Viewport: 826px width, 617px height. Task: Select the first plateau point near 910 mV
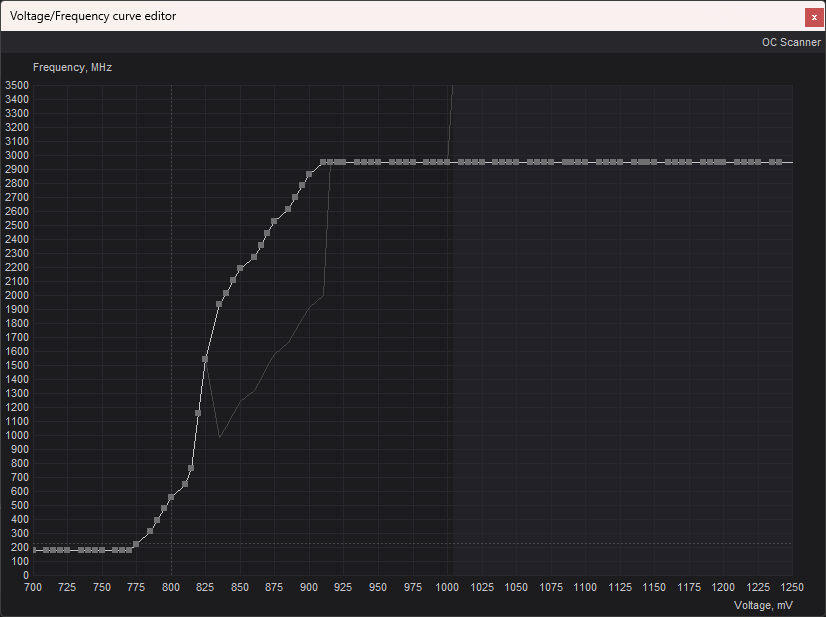tap(323, 162)
